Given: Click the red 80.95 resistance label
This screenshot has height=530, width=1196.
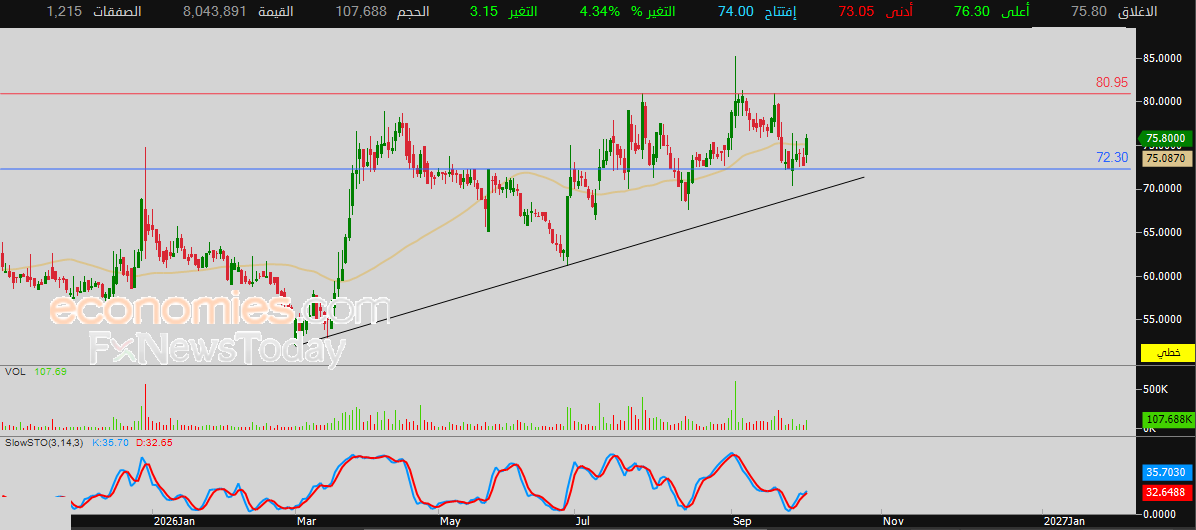Looking at the screenshot, I should (x=1111, y=82).
